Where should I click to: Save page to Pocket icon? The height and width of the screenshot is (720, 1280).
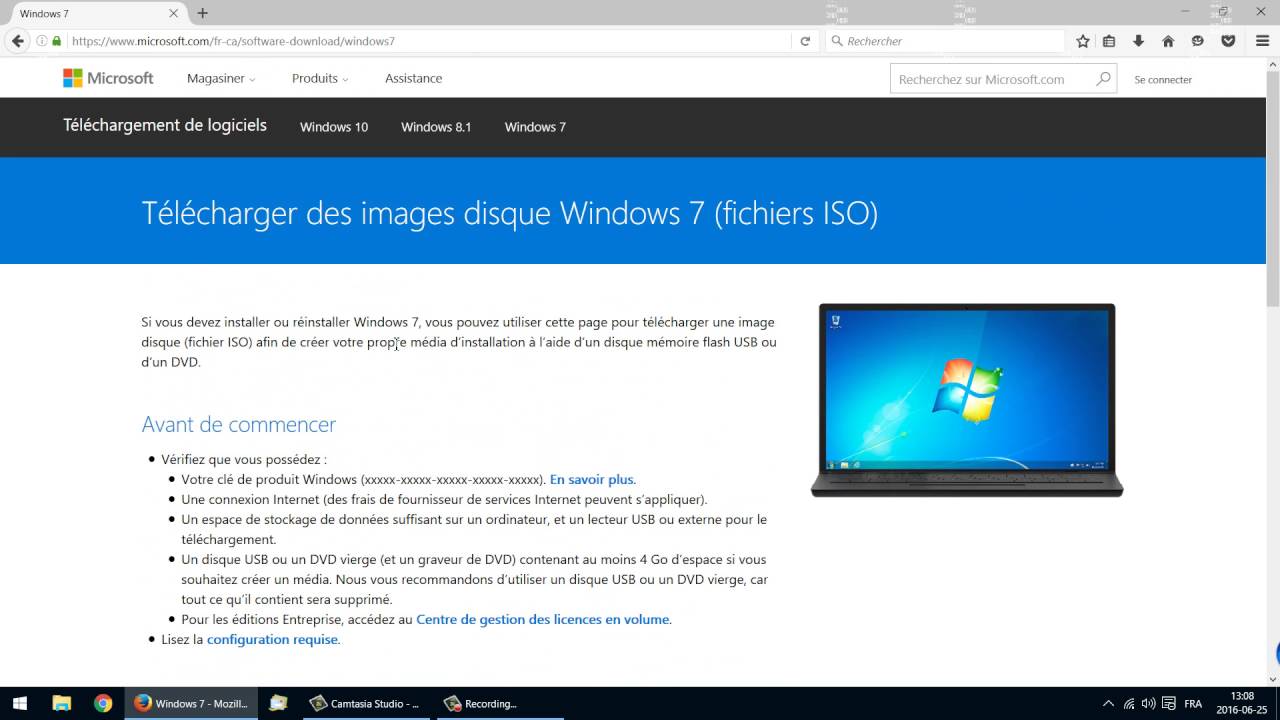coord(1228,41)
